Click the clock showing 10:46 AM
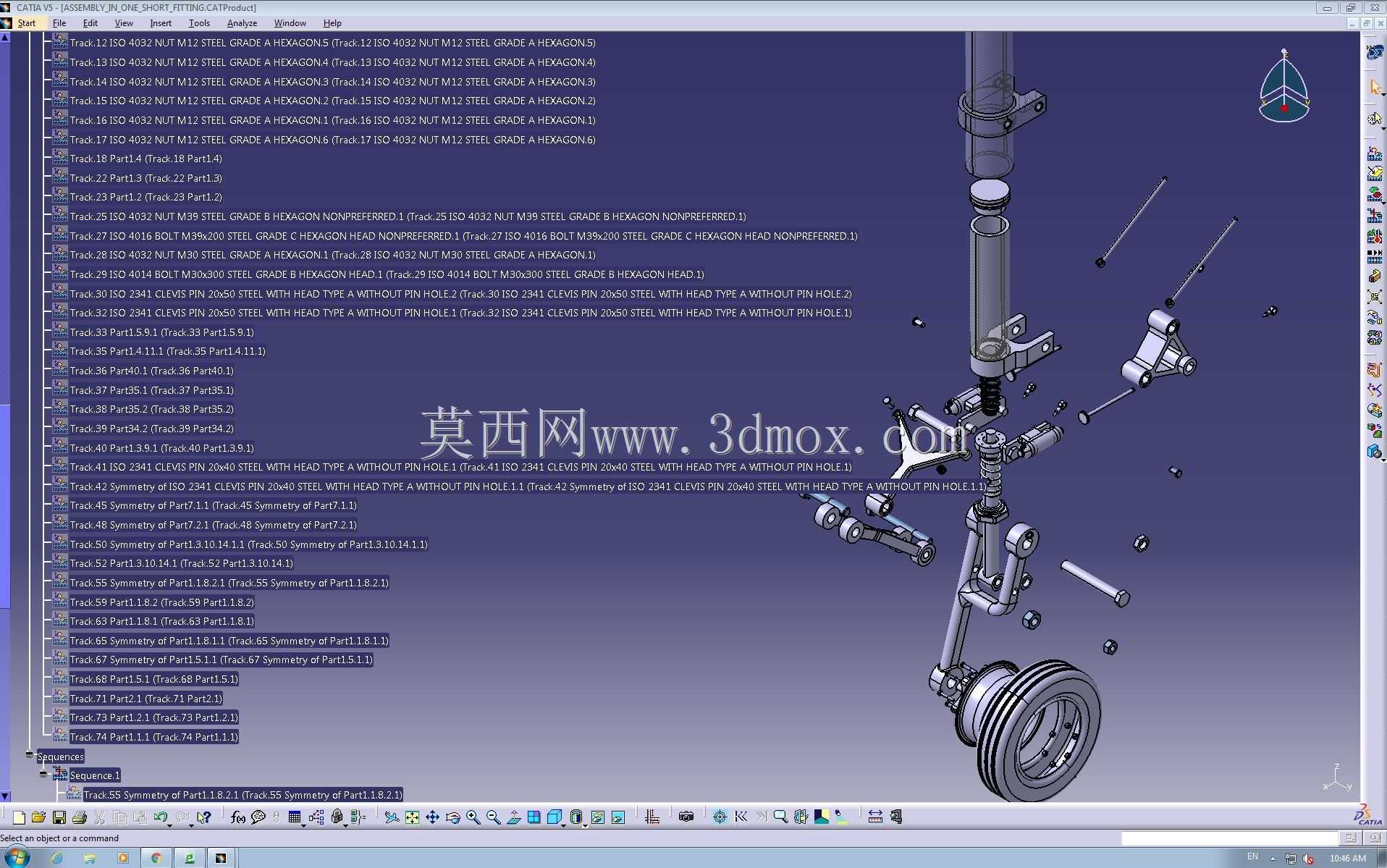This screenshot has width=1387, height=868. [1347, 859]
